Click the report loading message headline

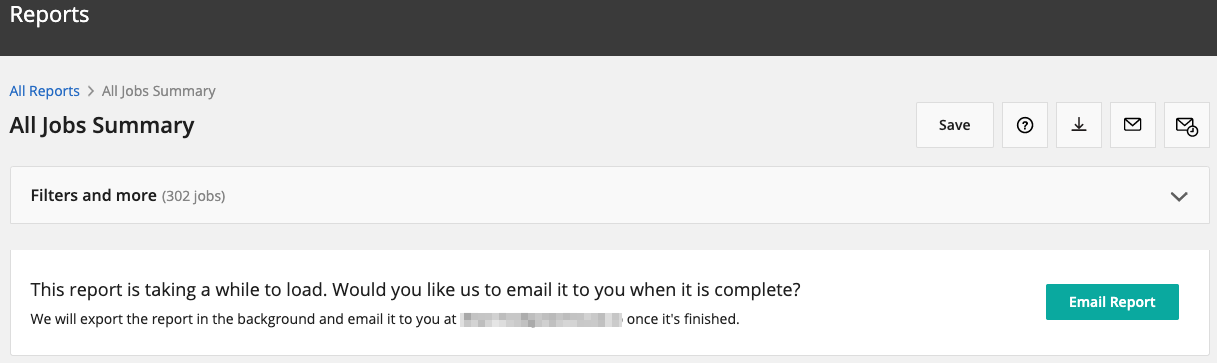tap(416, 290)
